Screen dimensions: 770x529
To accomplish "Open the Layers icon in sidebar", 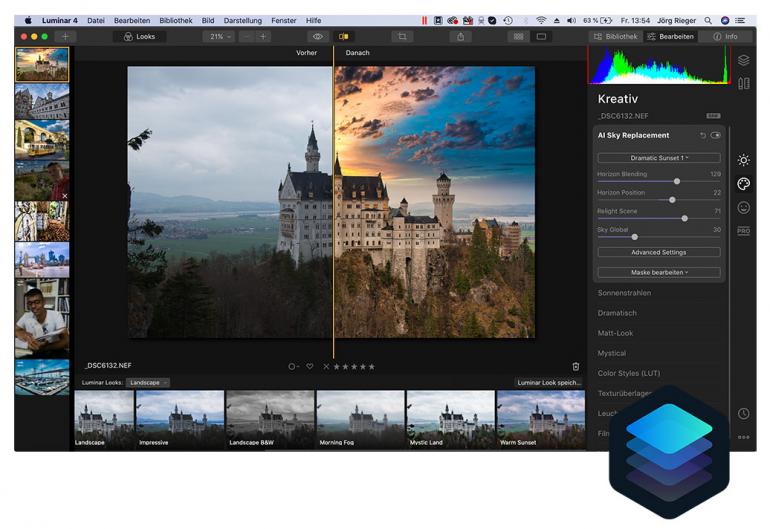I will pos(743,60).
